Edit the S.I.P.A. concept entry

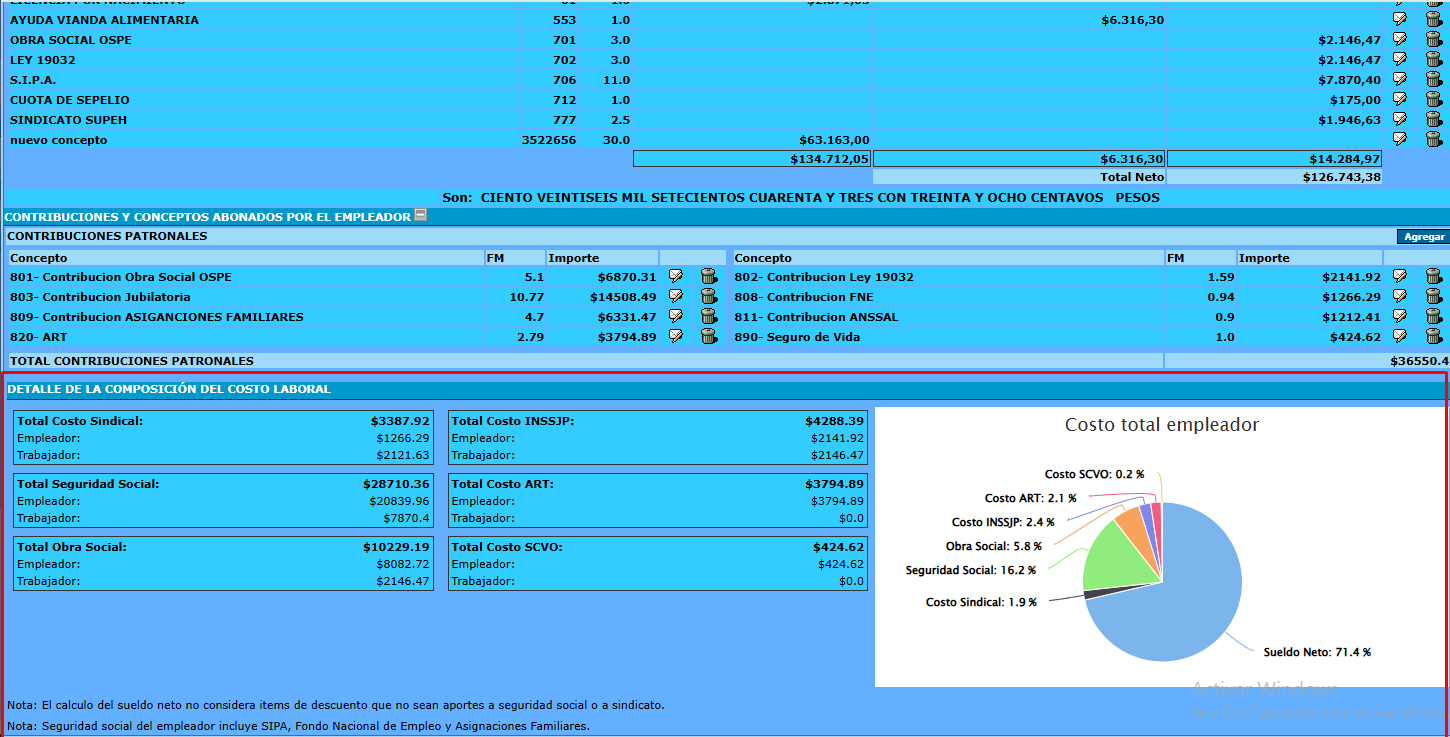1400,79
